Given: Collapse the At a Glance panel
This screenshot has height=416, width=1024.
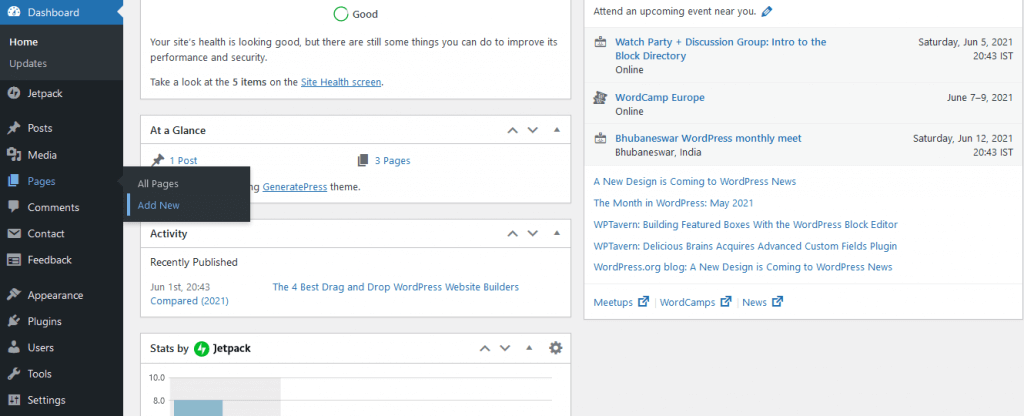Looking at the screenshot, I should [x=556, y=130].
